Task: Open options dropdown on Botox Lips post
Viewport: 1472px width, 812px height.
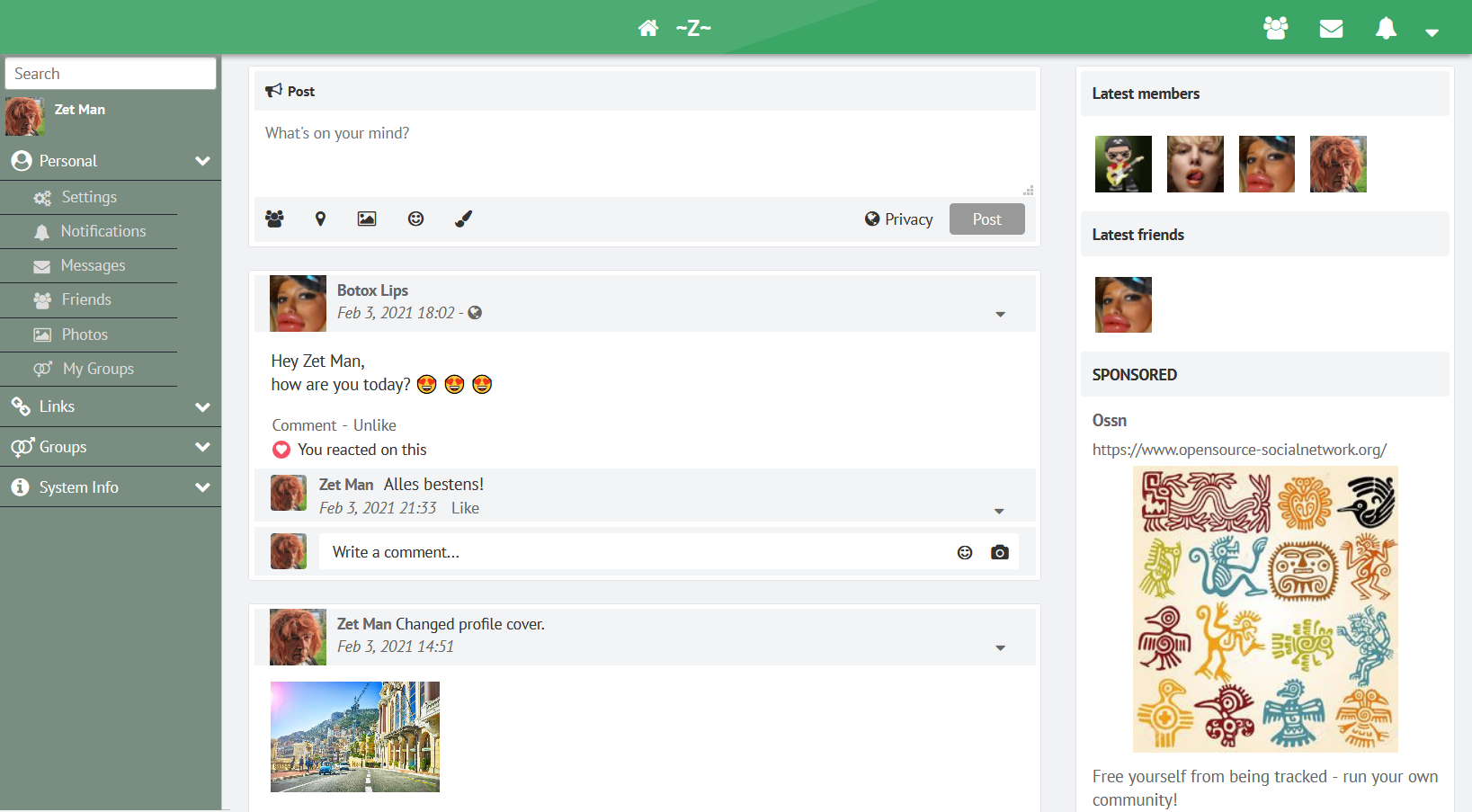Action: click(x=1000, y=314)
